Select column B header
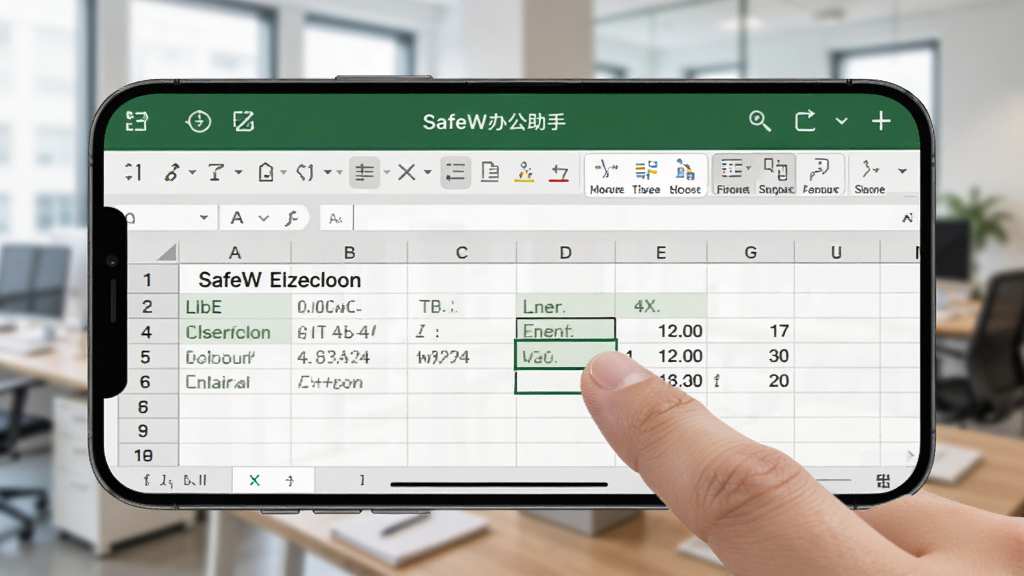Screen dimensions: 1024x576 click(x=349, y=253)
